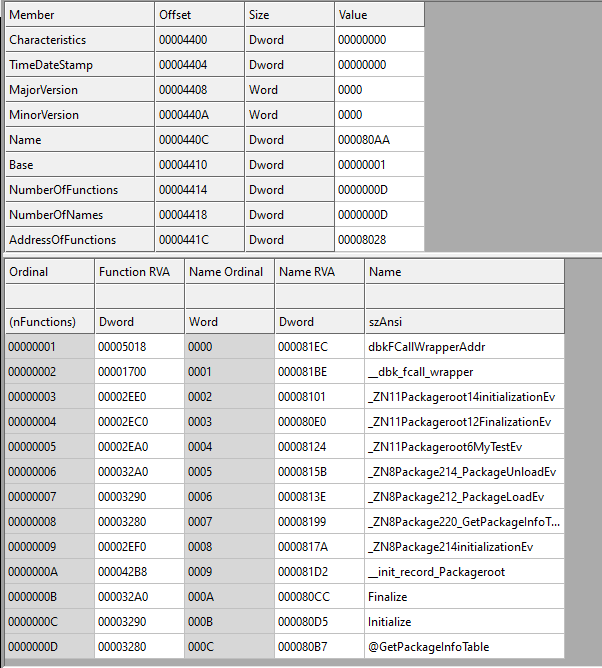The width and height of the screenshot is (602, 668).
Task: Click the export Name column header
Action: click(465, 271)
